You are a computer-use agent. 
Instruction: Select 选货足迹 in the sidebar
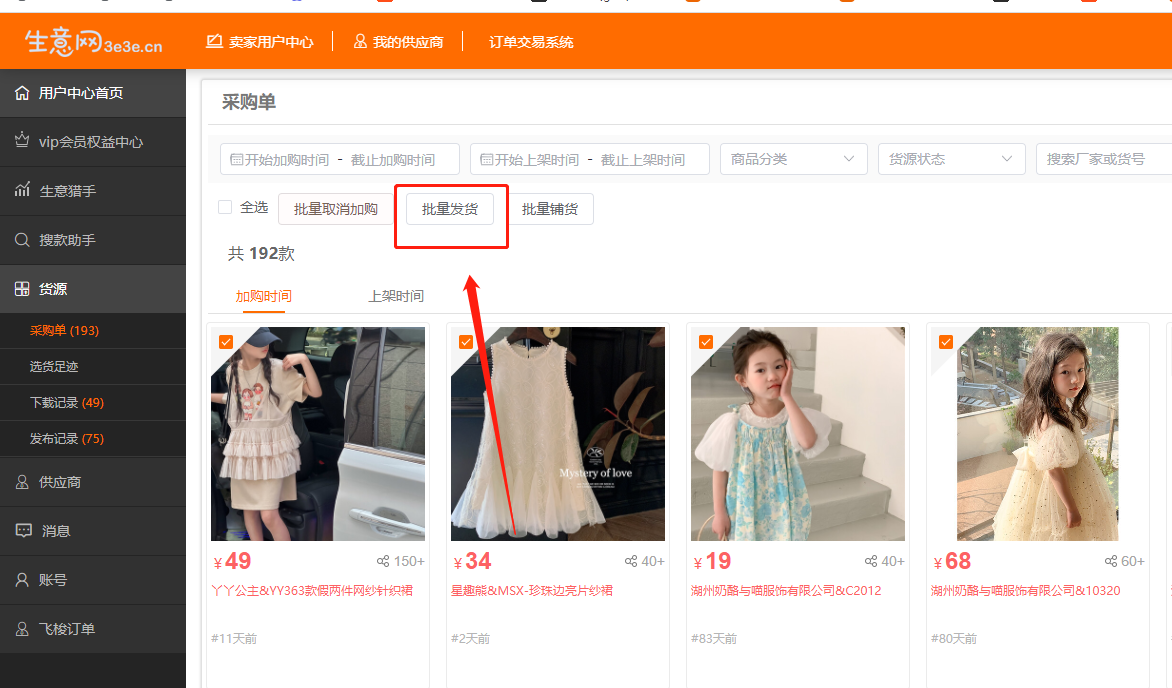point(93,366)
